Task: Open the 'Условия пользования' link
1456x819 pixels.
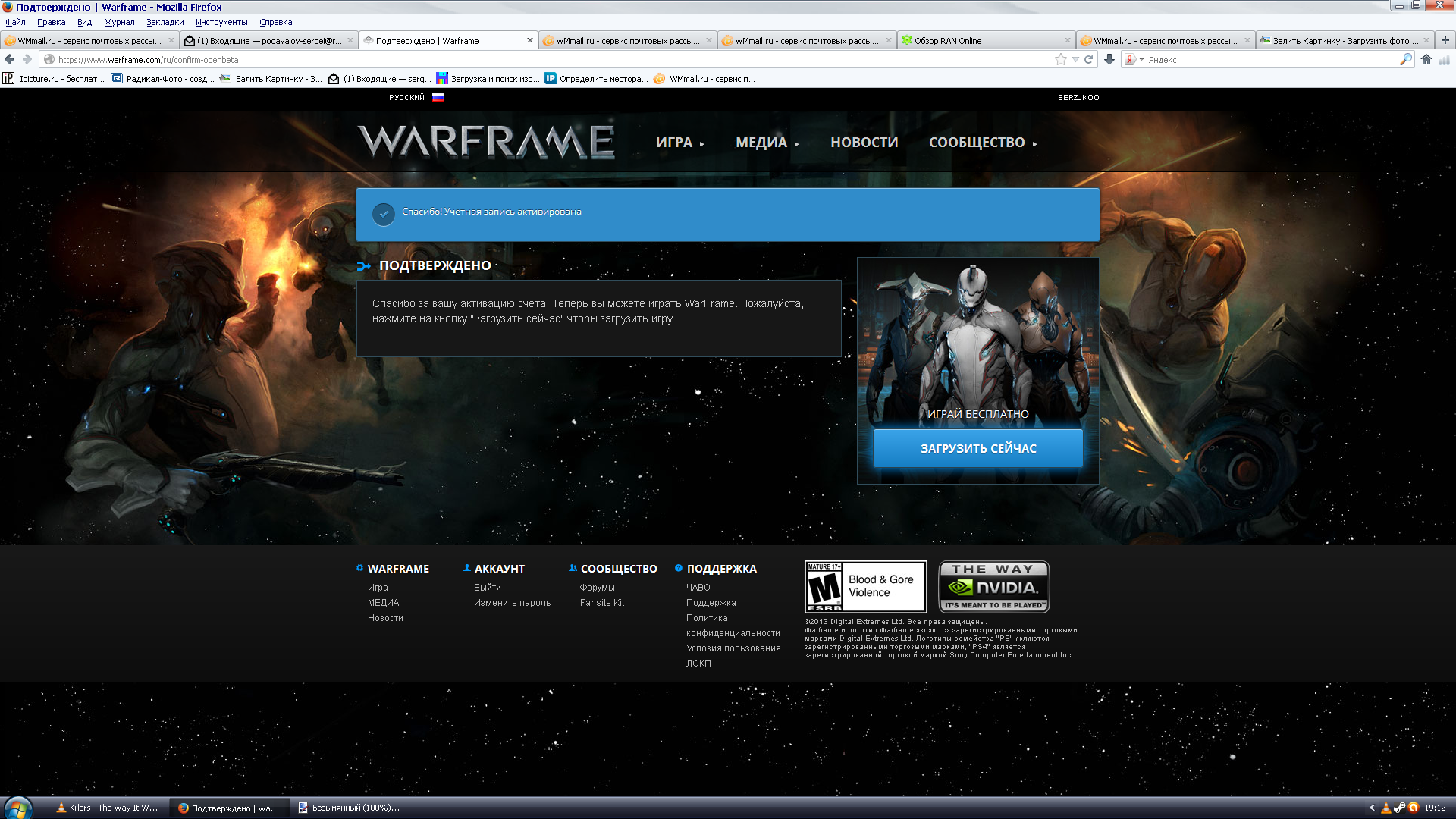Action: click(733, 648)
